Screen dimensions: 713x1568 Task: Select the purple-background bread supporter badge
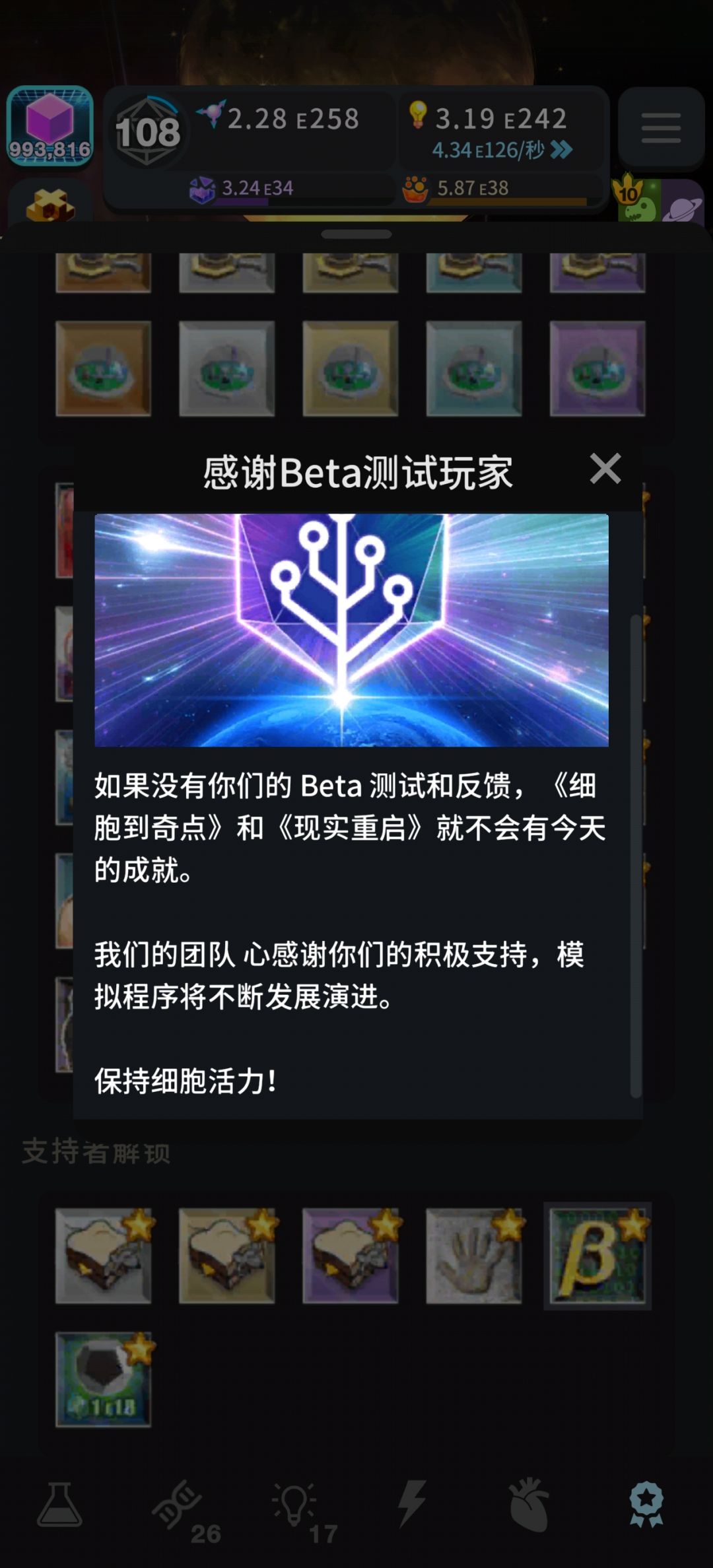coord(351,1256)
